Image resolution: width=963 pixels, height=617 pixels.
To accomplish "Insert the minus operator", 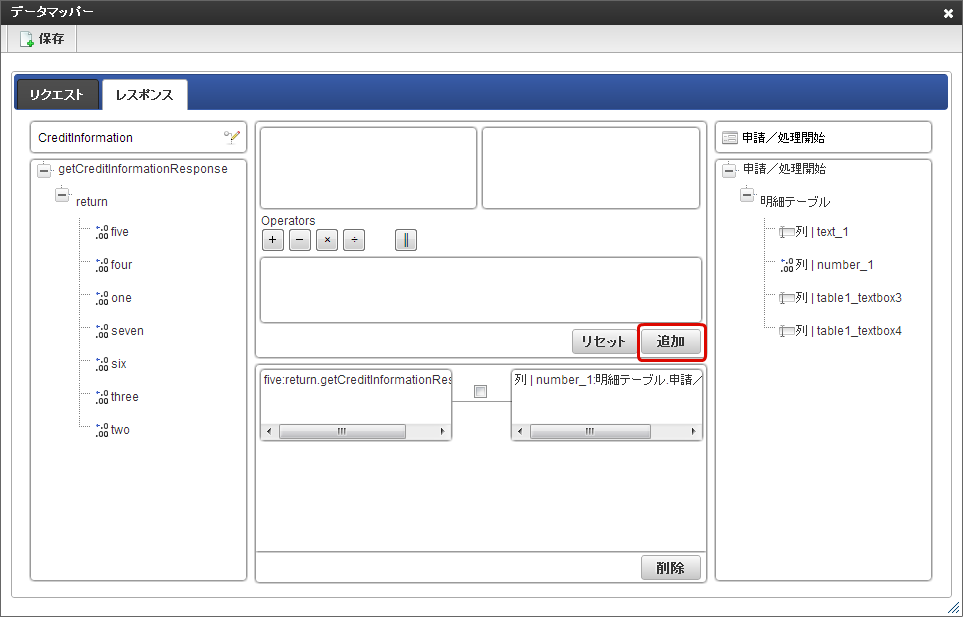I will point(300,240).
